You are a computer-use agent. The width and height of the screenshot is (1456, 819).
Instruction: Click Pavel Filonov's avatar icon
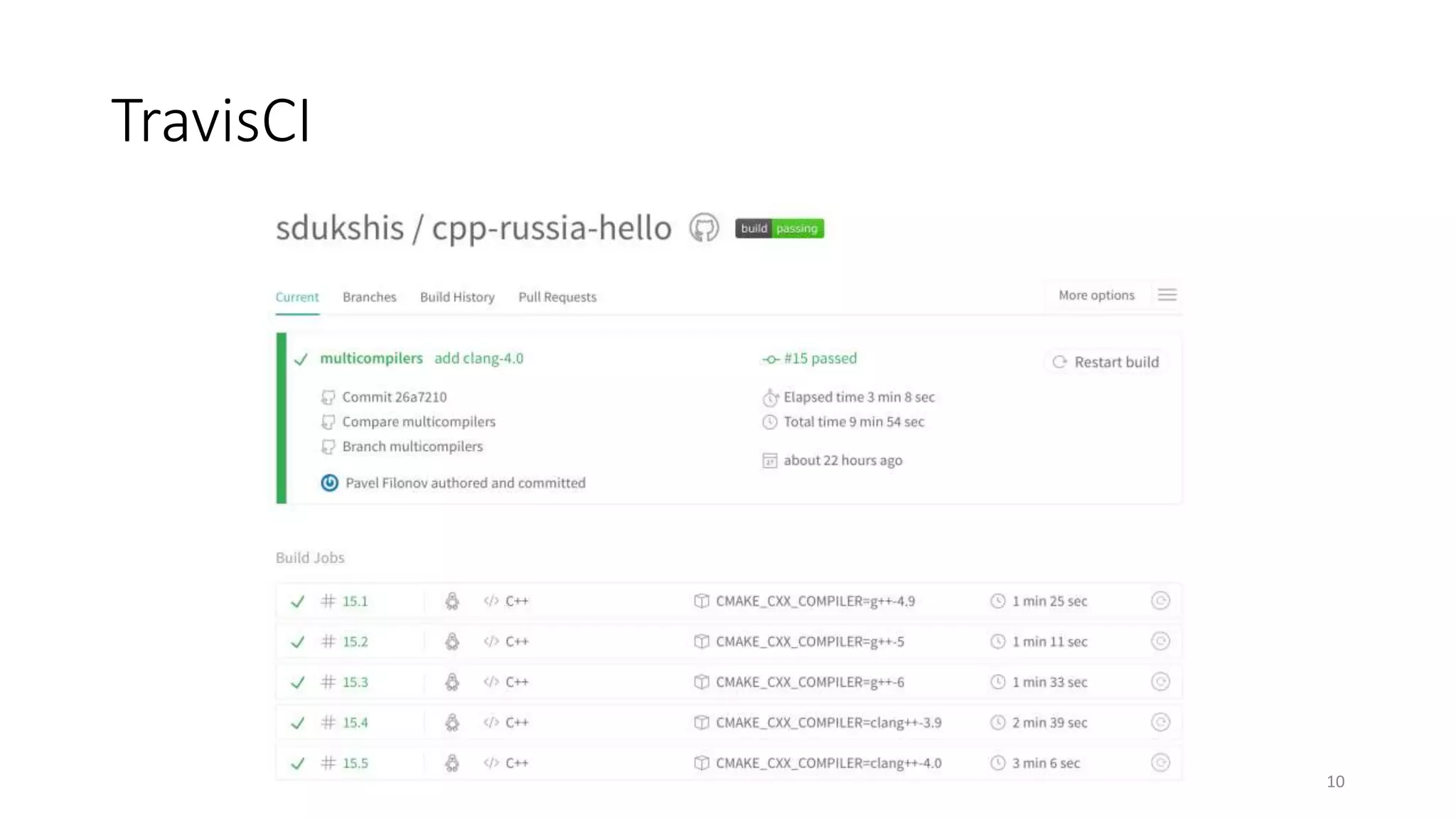[329, 483]
